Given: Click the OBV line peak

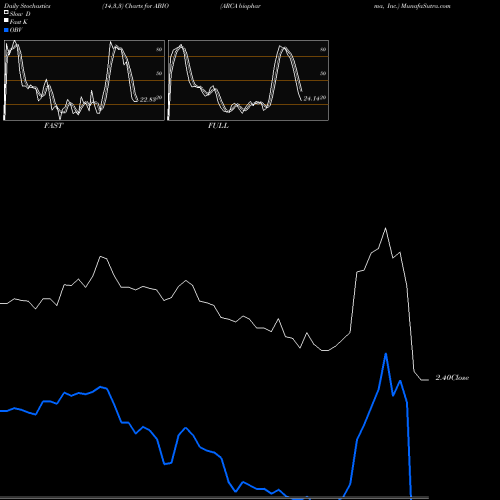Looking at the screenshot, I should 386,354.
